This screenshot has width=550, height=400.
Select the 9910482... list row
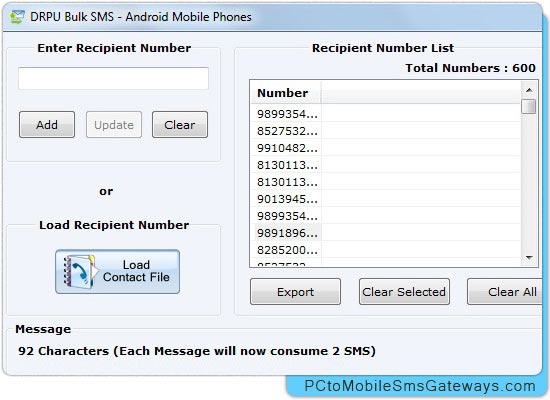point(386,148)
